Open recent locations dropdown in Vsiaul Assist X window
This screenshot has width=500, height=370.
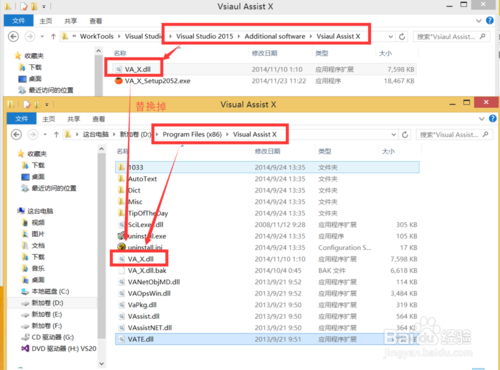pyautogui.click(x=42, y=36)
